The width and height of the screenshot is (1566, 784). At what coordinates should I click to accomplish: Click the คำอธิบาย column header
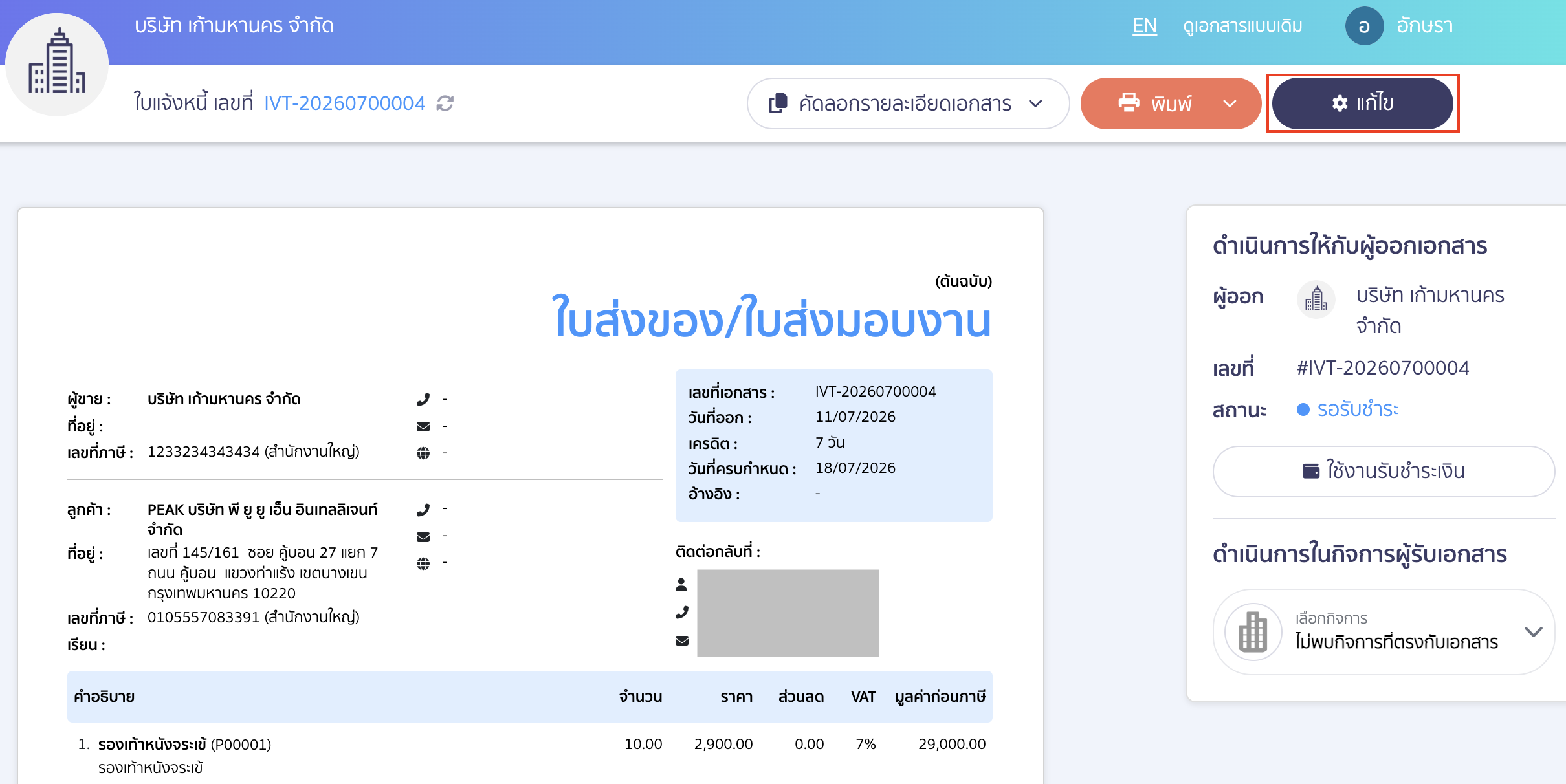coord(104,697)
